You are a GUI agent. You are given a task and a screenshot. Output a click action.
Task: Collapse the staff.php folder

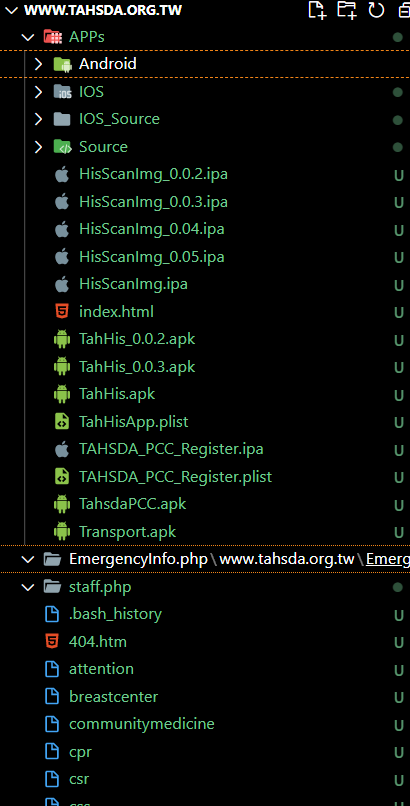coord(27,587)
